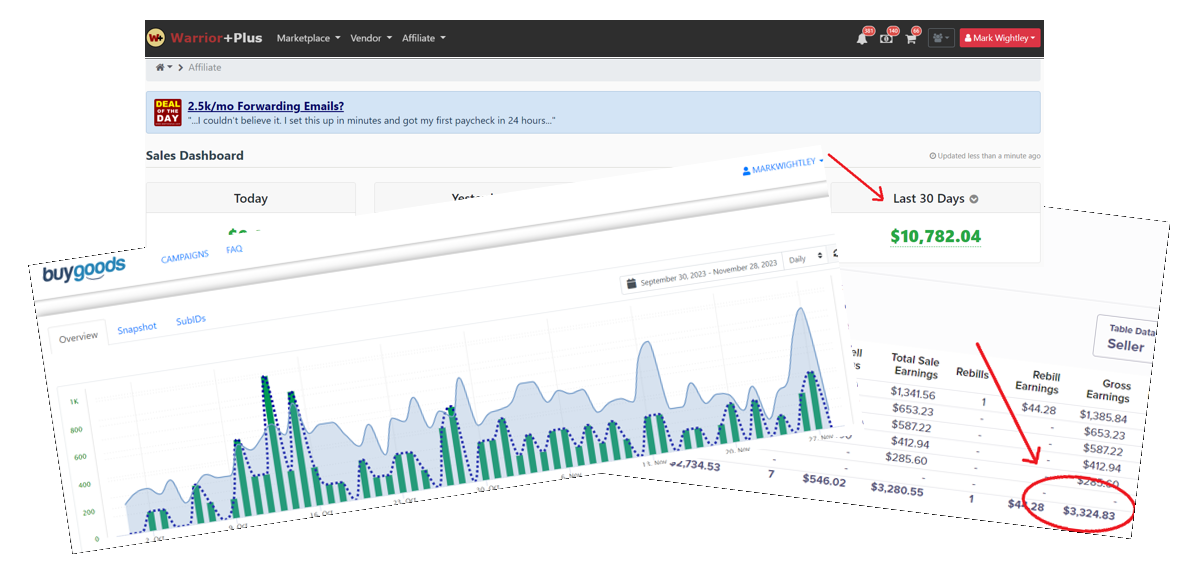1183x562 pixels.
Task: Click the calendar icon in the BuyGoods date range
Action: (x=631, y=284)
